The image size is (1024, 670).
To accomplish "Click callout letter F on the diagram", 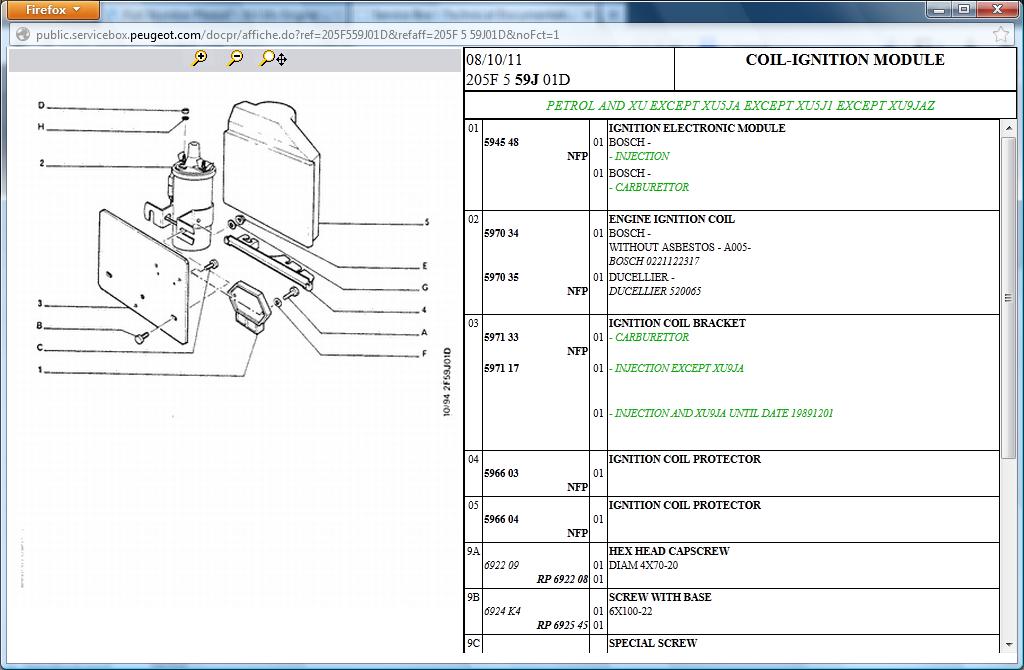I will click(424, 354).
